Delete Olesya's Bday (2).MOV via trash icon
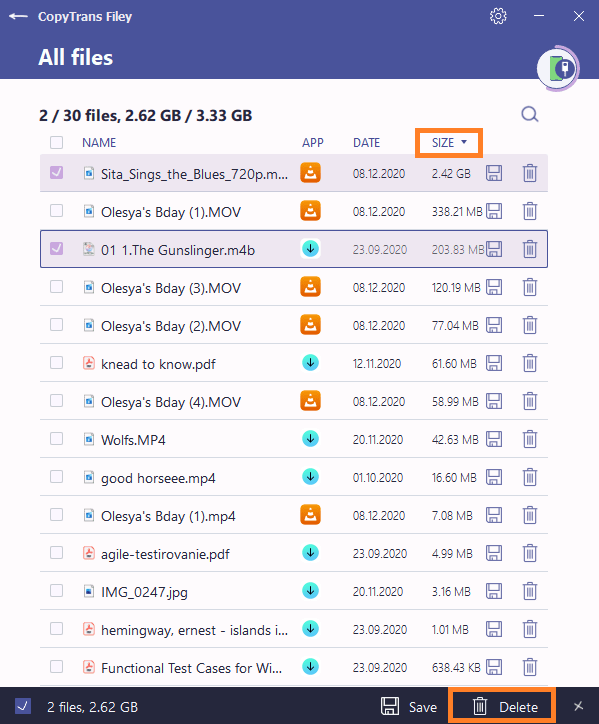This screenshot has height=724, width=599. pyautogui.click(x=530, y=325)
